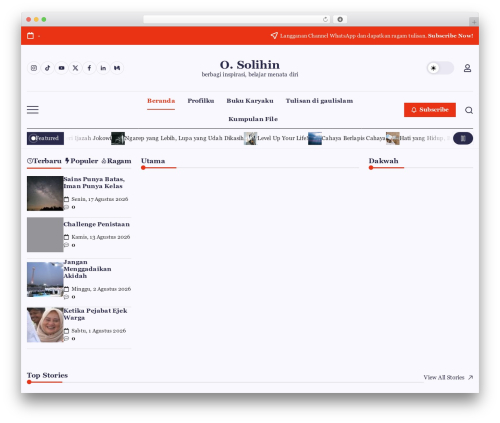Open ticker item Cahaya Berlapis Cahaya
500x423 pixels.
pyautogui.click(x=353, y=138)
